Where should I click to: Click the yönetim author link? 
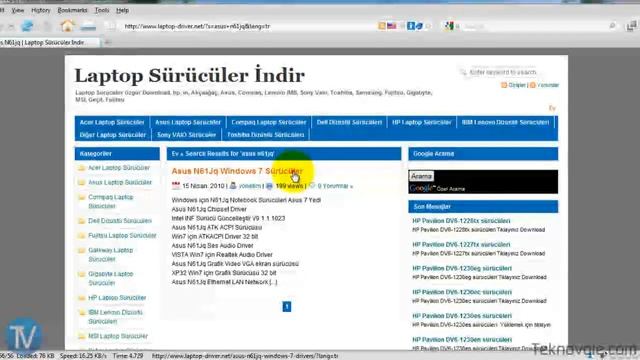tap(250, 186)
